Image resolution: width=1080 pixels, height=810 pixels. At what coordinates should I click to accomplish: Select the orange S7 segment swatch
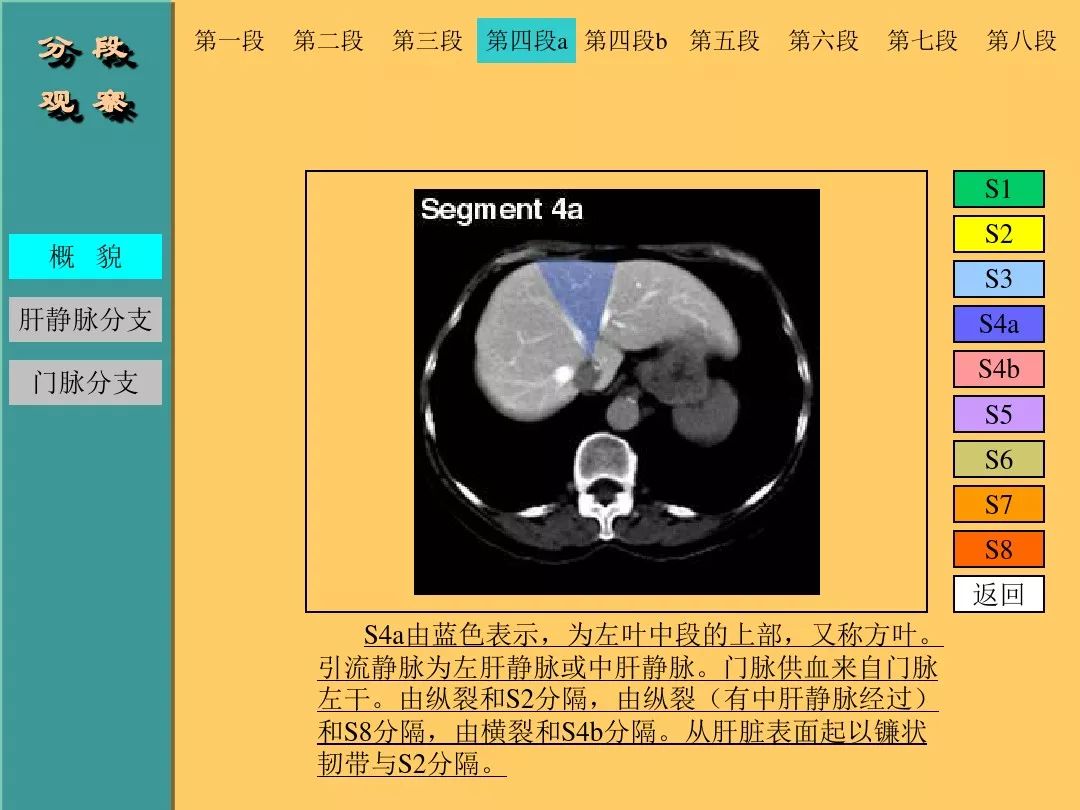(998, 504)
